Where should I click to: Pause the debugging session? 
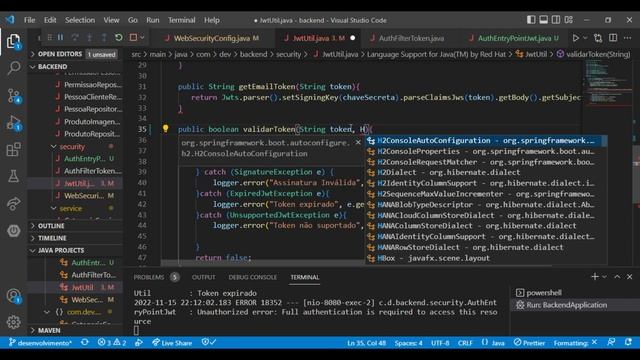60,38
